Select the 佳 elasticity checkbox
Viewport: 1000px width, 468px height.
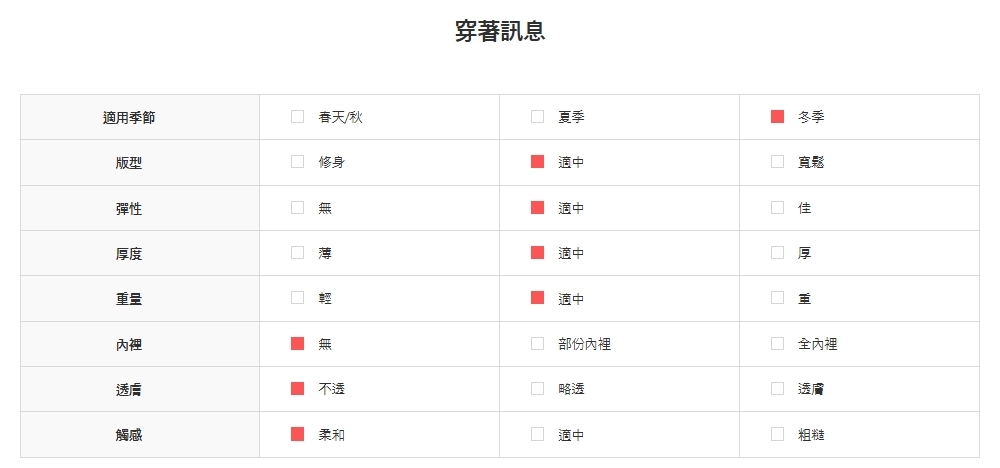tap(777, 208)
